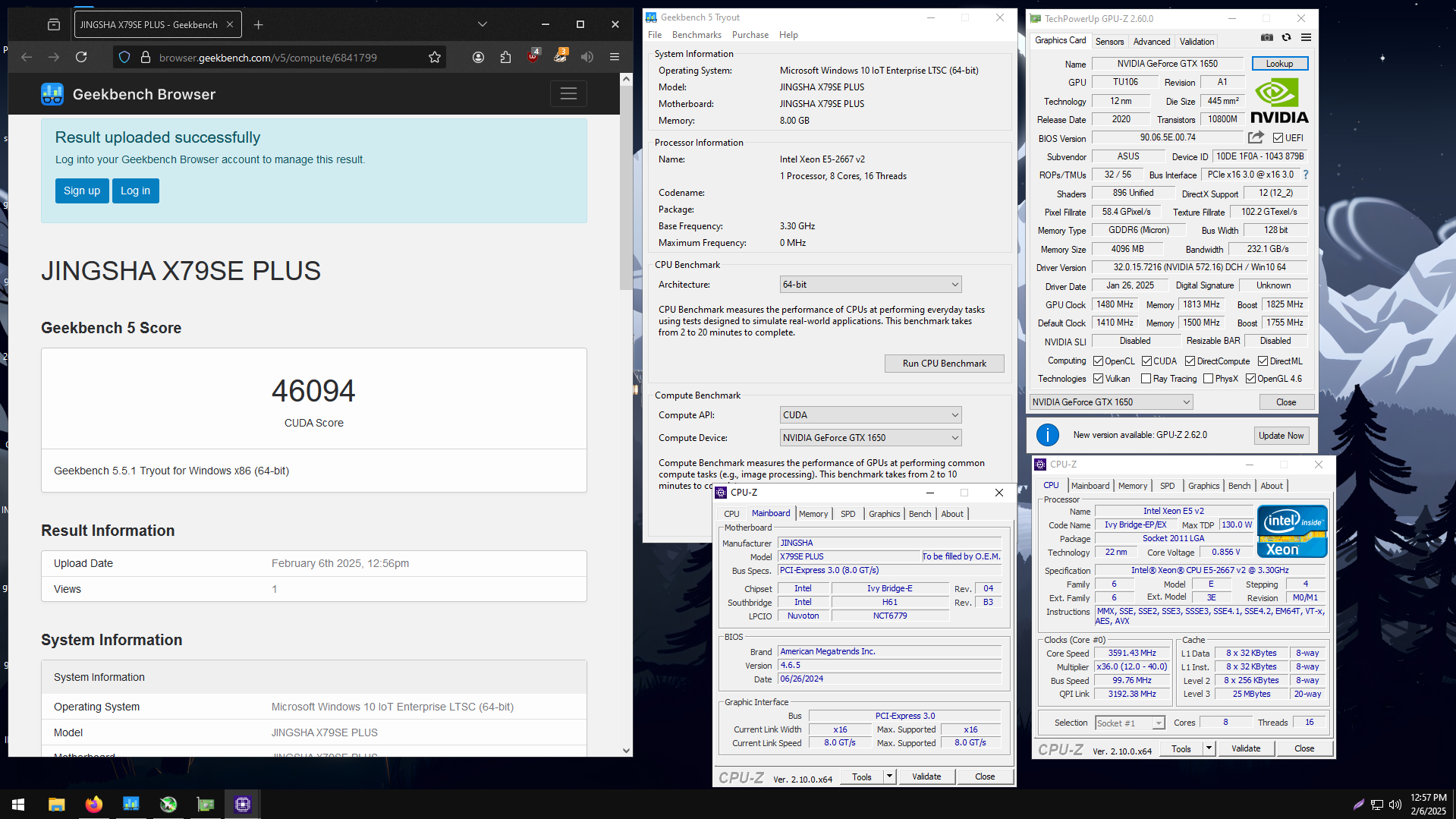This screenshot has width=1456, height=819.
Task: Reload the Geekbench browser page
Action: (81, 57)
